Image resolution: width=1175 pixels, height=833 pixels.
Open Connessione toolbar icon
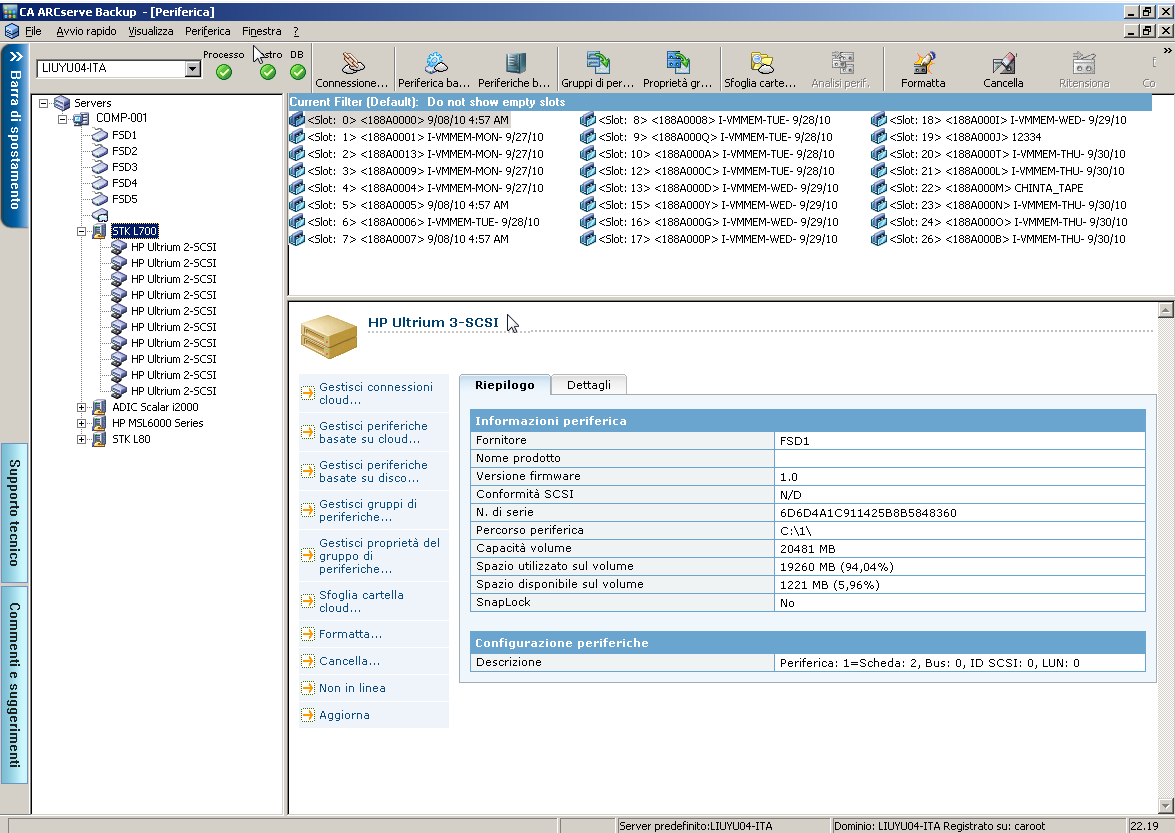[x=352, y=64]
